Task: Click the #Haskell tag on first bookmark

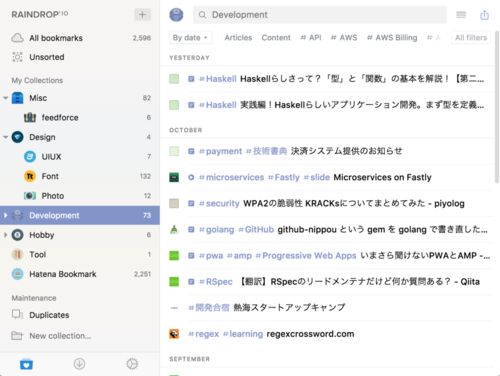Action: click(x=218, y=79)
